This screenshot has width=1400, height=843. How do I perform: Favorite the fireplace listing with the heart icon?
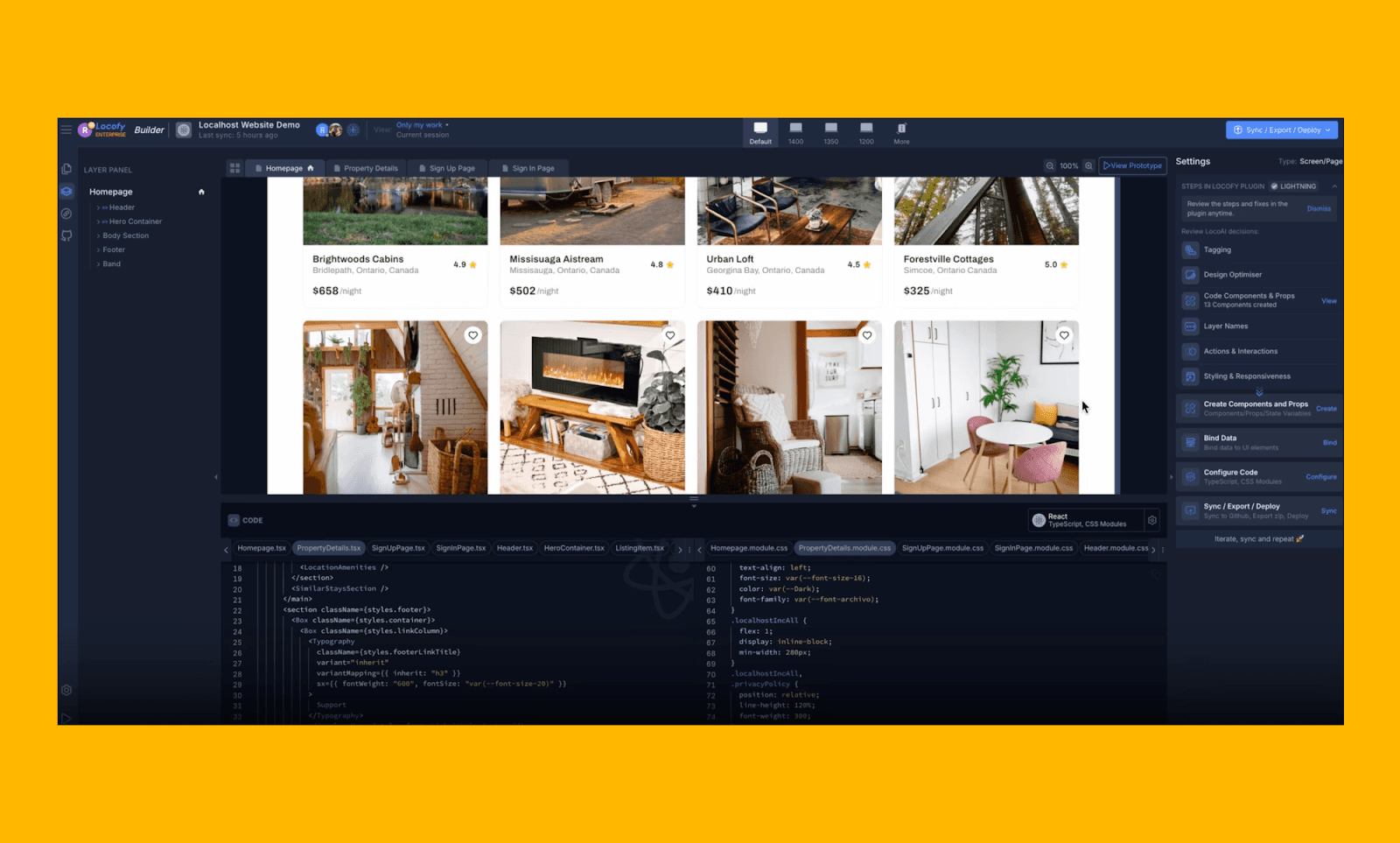coord(670,335)
